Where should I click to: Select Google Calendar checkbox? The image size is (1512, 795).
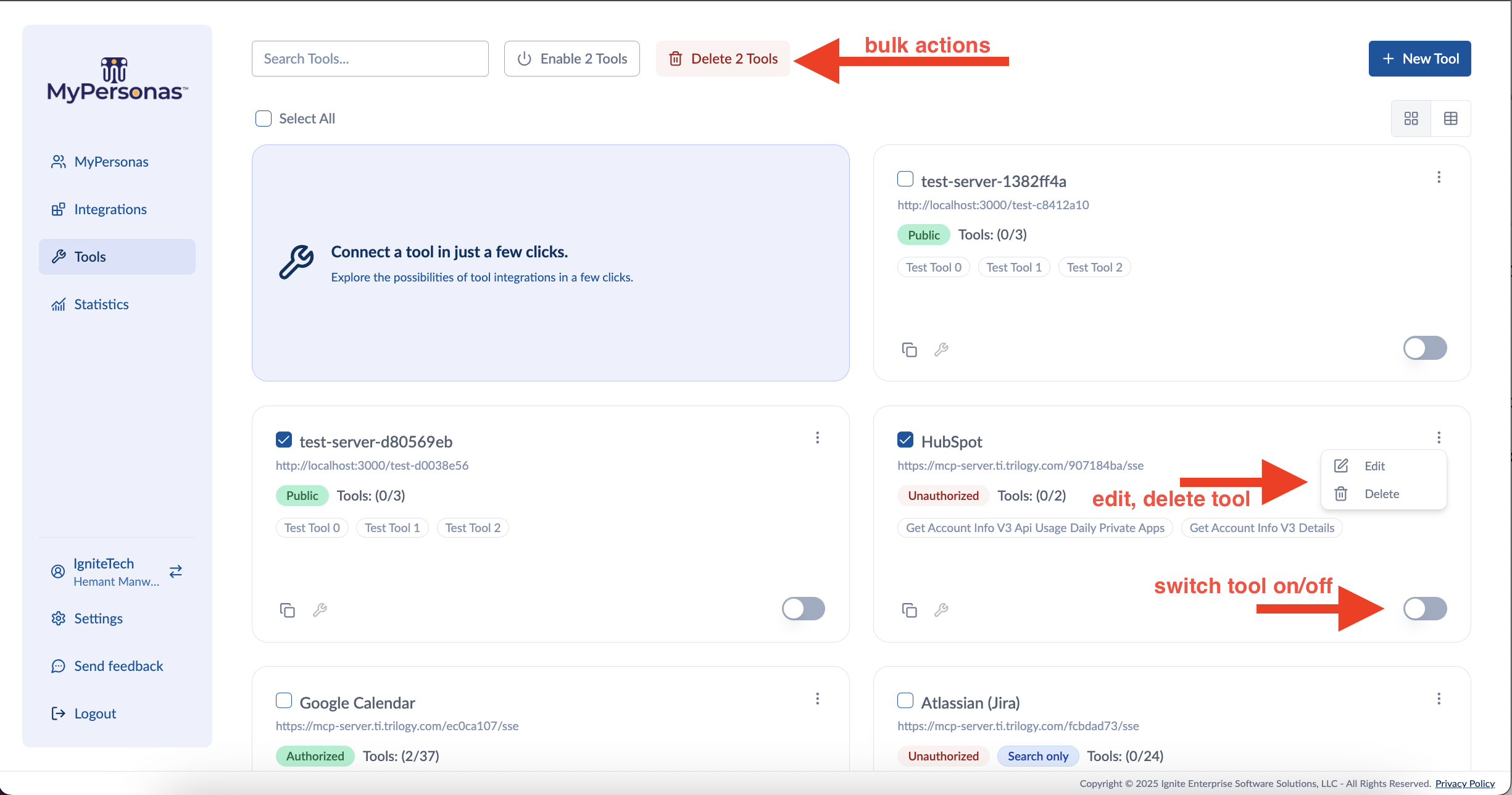[x=284, y=701]
